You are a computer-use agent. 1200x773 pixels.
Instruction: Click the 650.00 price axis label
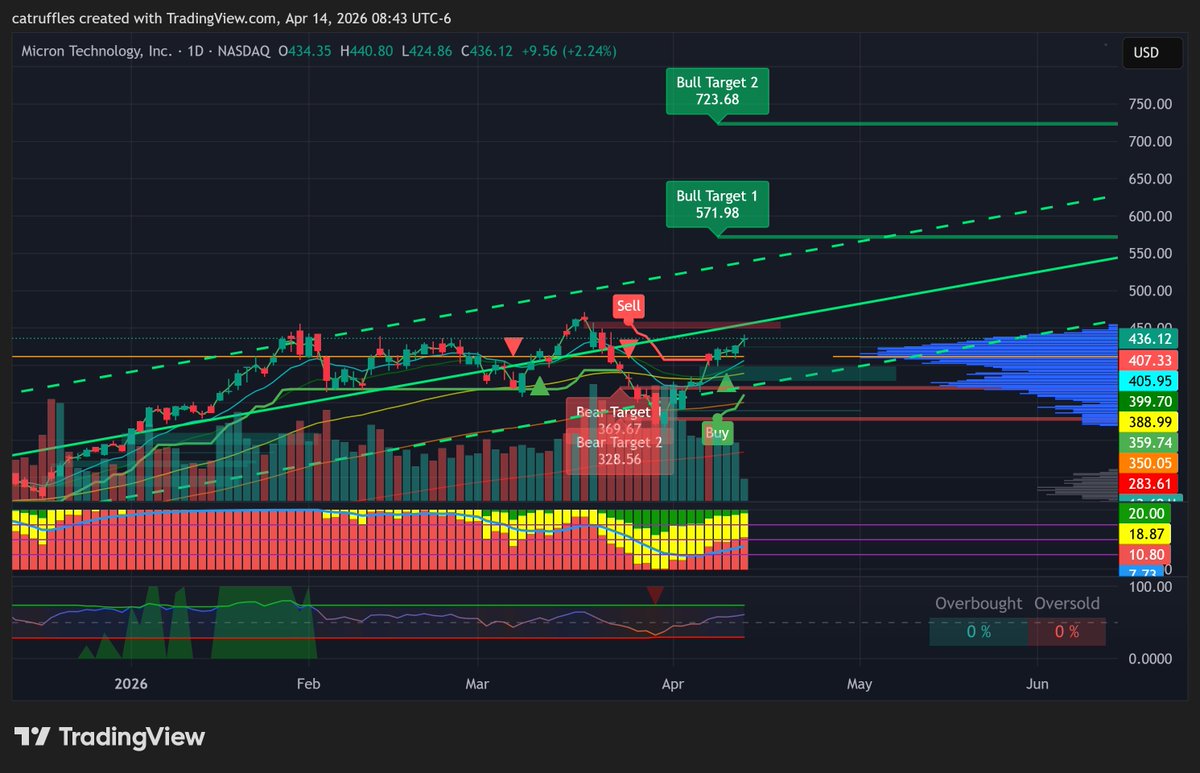(1150, 179)
